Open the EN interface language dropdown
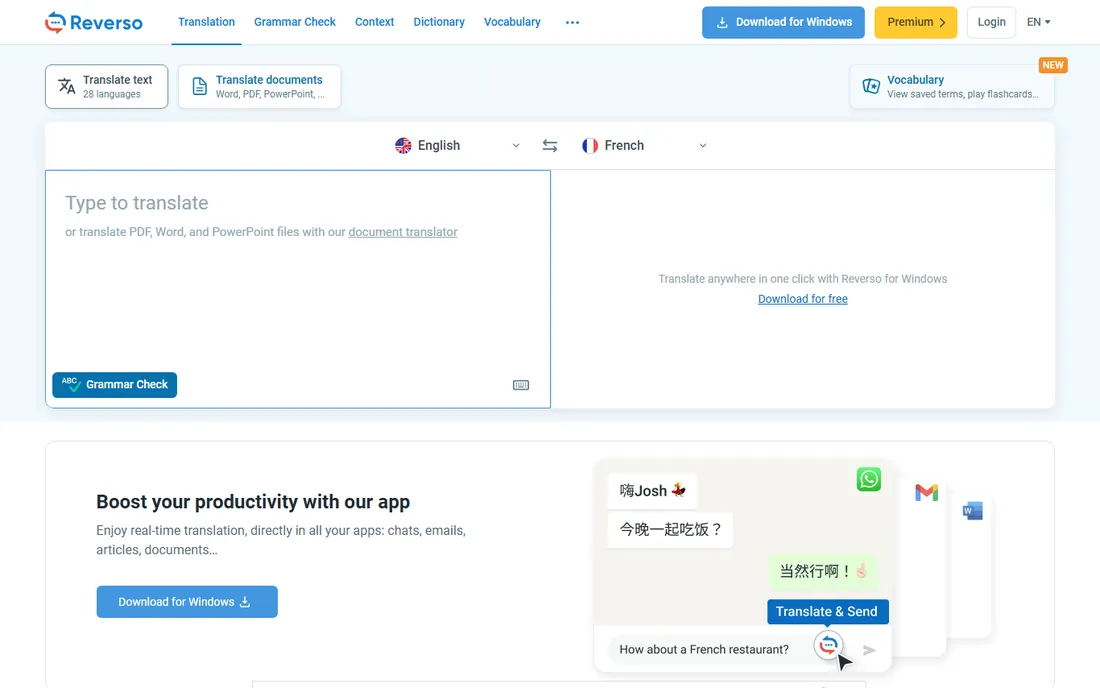 [1038, 22]
